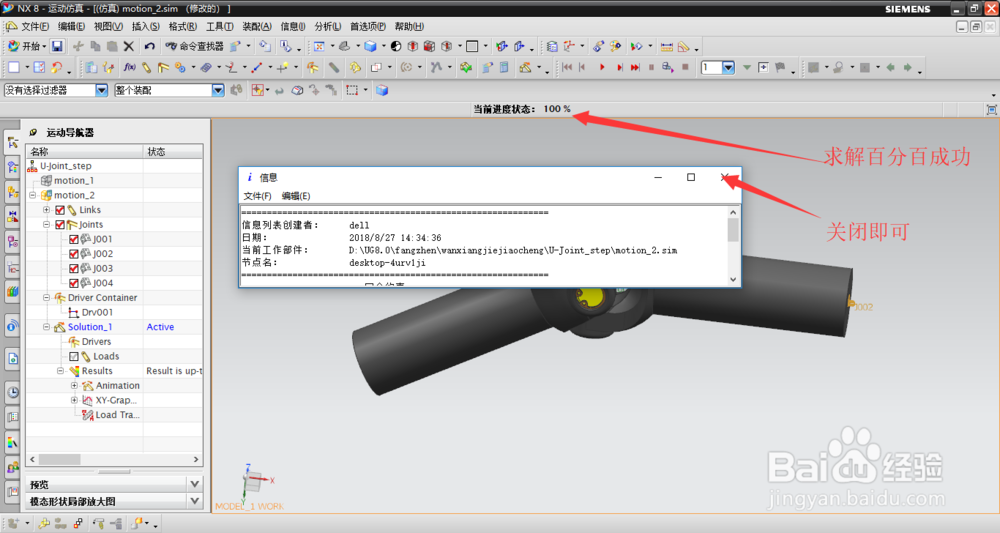Open the 整个装配 selection scope dropdown
This screenshot has height=533, width=1000.
click(217, 91)
